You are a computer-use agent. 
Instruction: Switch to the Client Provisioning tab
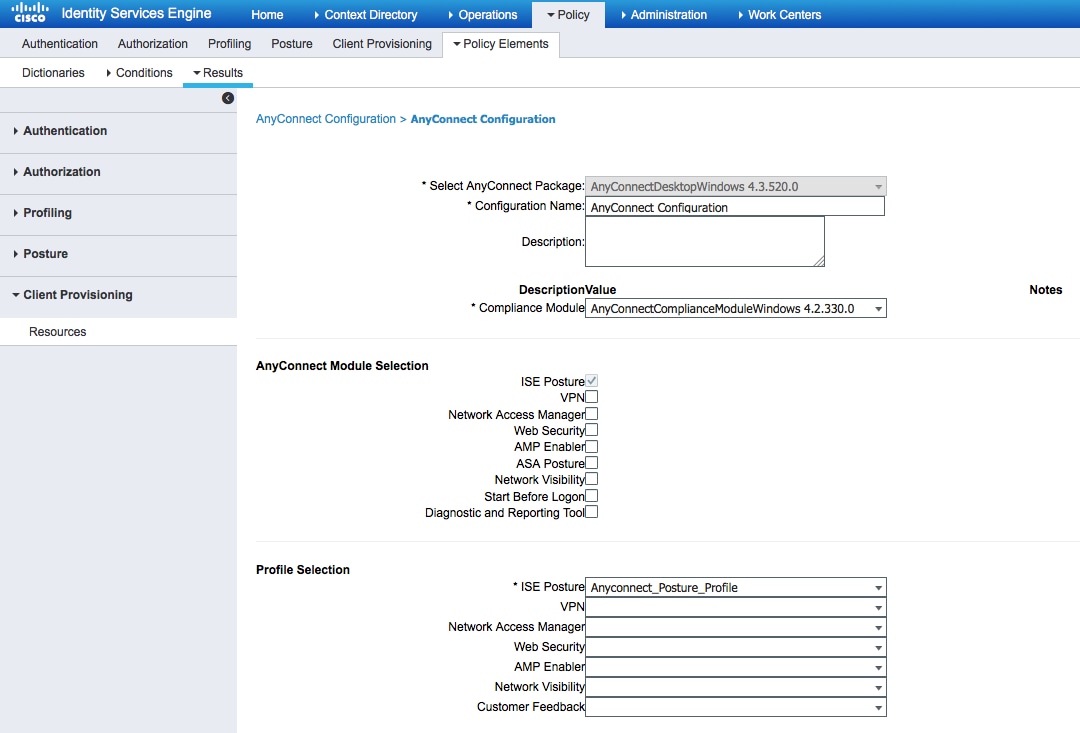point(382,43)
